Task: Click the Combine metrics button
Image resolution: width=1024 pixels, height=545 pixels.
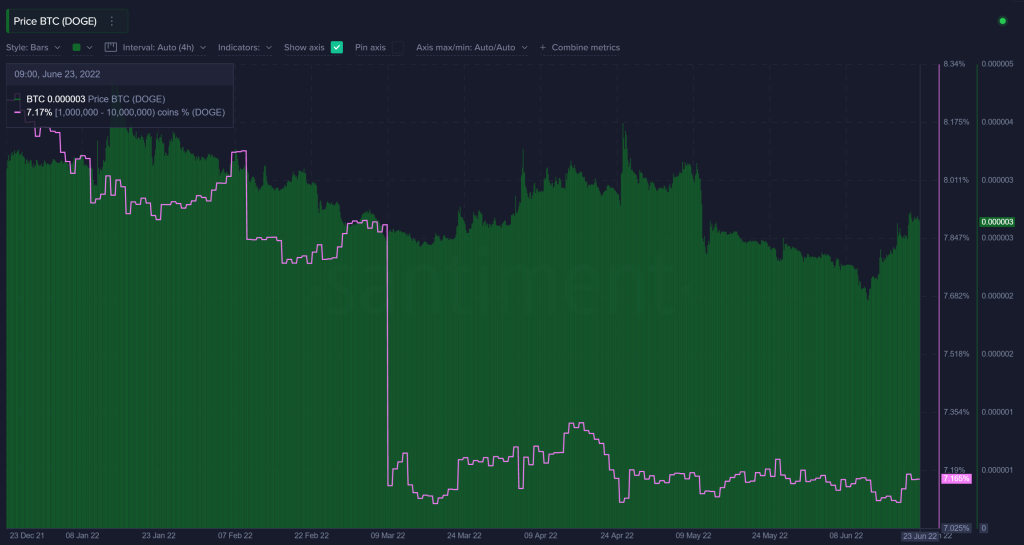Action: coord(585,47)
